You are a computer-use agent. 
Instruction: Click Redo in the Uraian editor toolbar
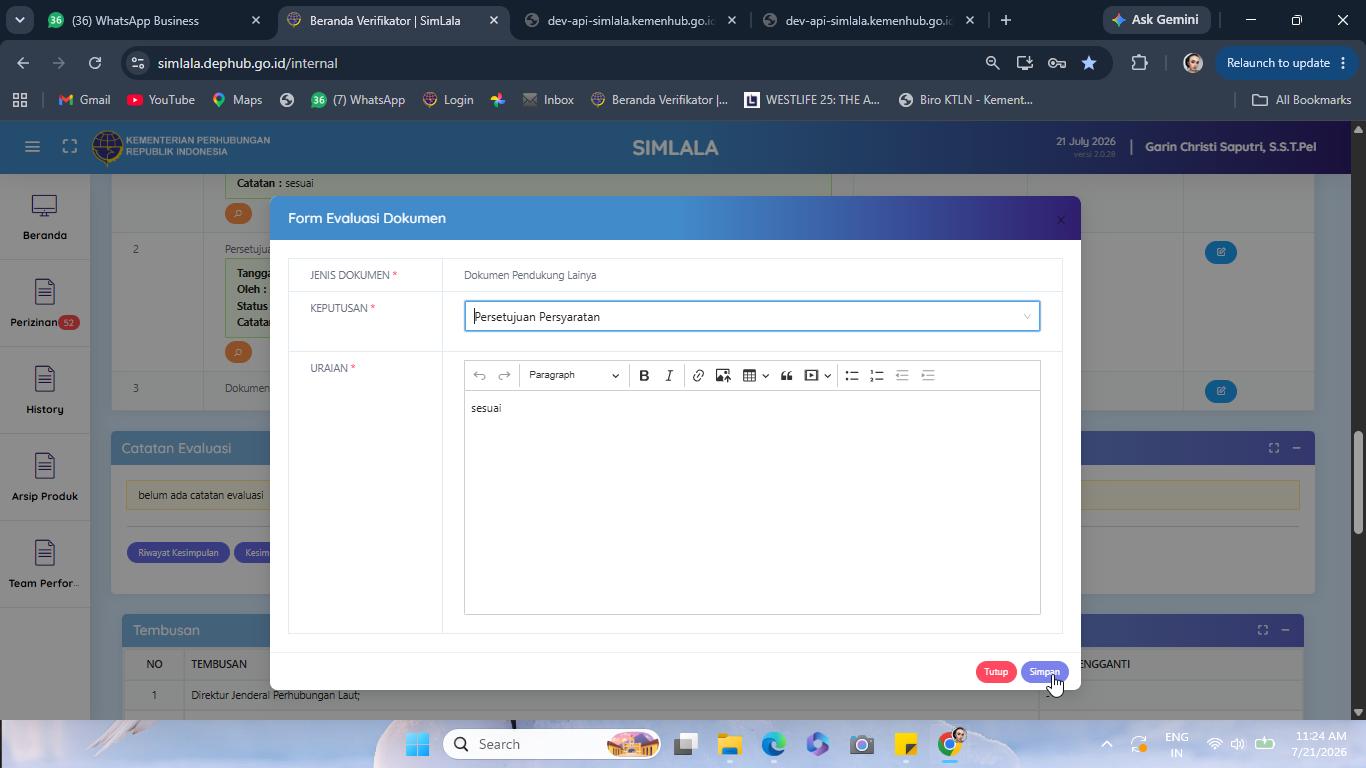pos(504,375)
